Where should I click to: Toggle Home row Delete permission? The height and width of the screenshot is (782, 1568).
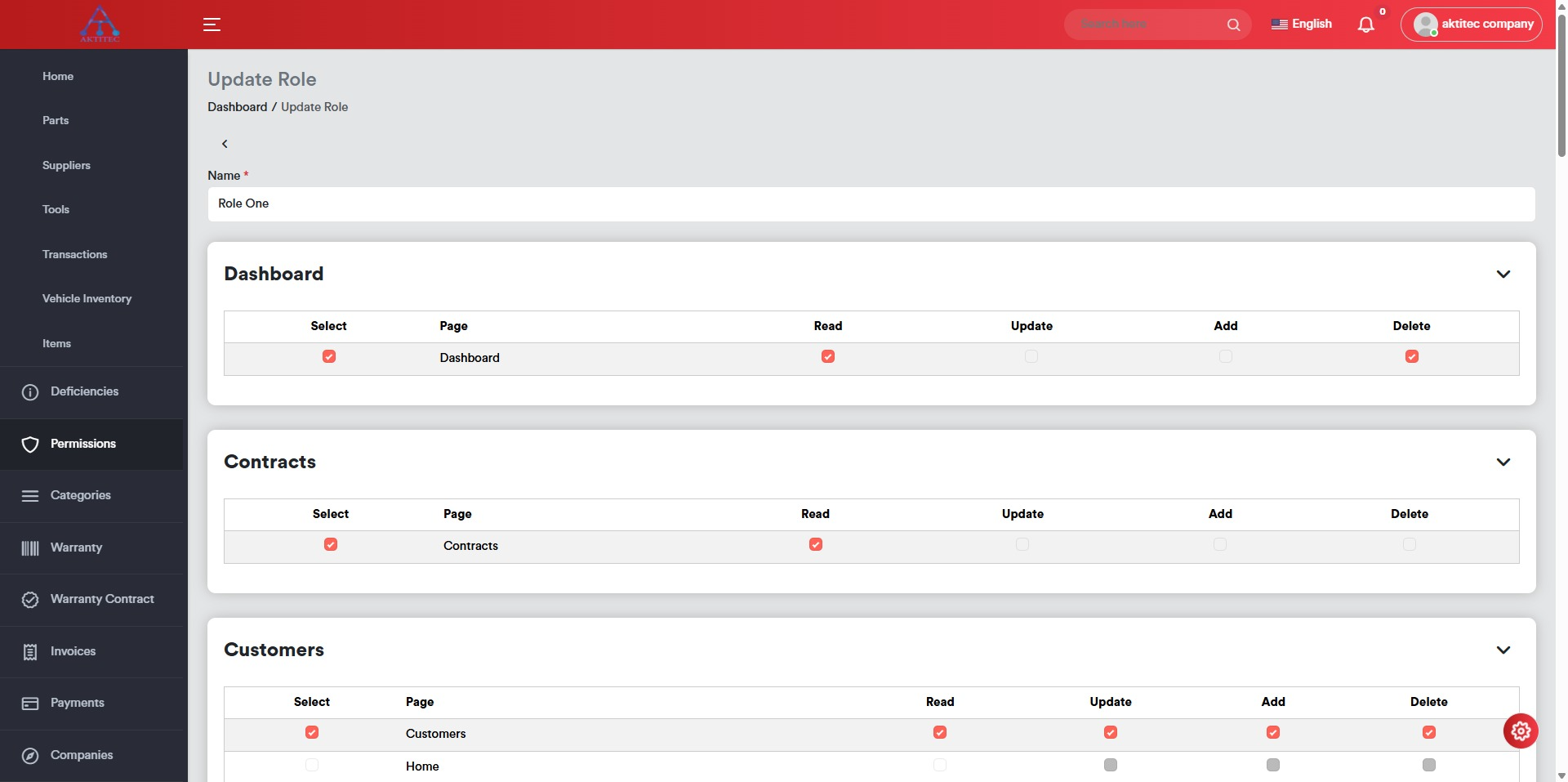[1429, 765]
